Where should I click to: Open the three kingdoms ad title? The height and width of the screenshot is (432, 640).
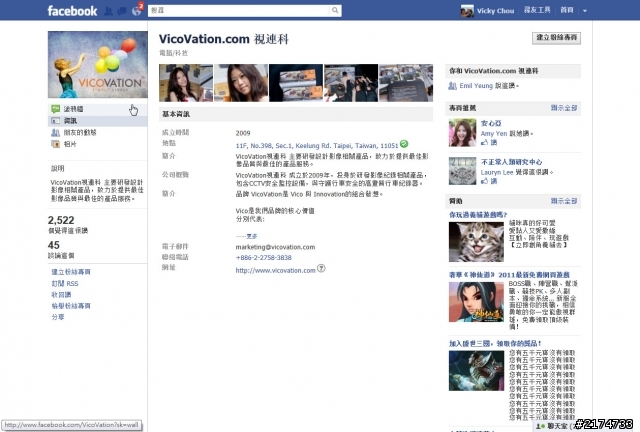[495, 343]
